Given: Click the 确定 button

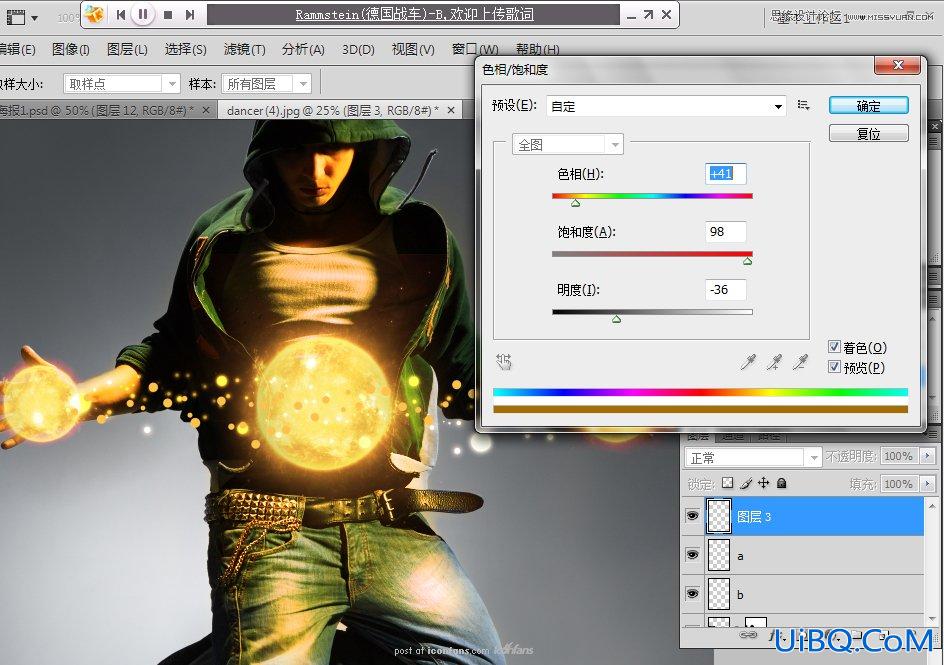Looking at the screenshot, I should [x=868, y=106].
